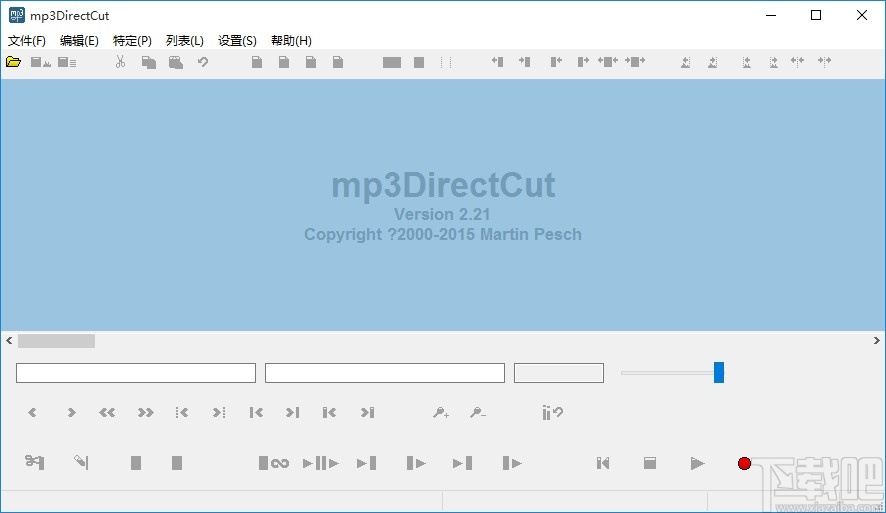Open the 列表(L) menu
Screen dimensions: 886x513
(185, 41)
